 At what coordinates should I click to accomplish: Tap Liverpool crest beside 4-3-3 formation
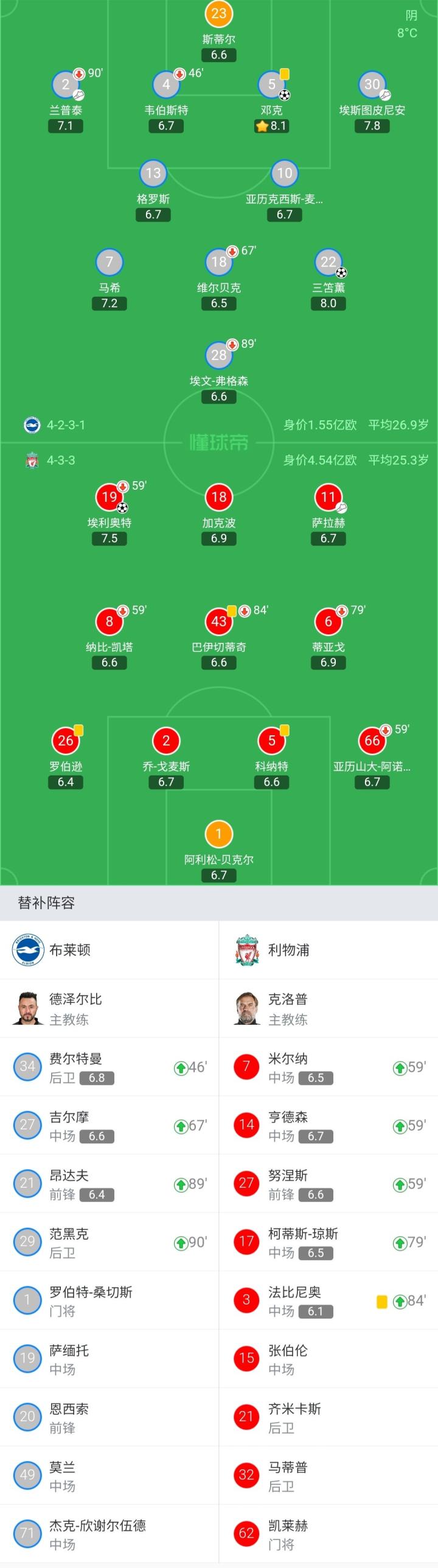click(x=32, y=460)
